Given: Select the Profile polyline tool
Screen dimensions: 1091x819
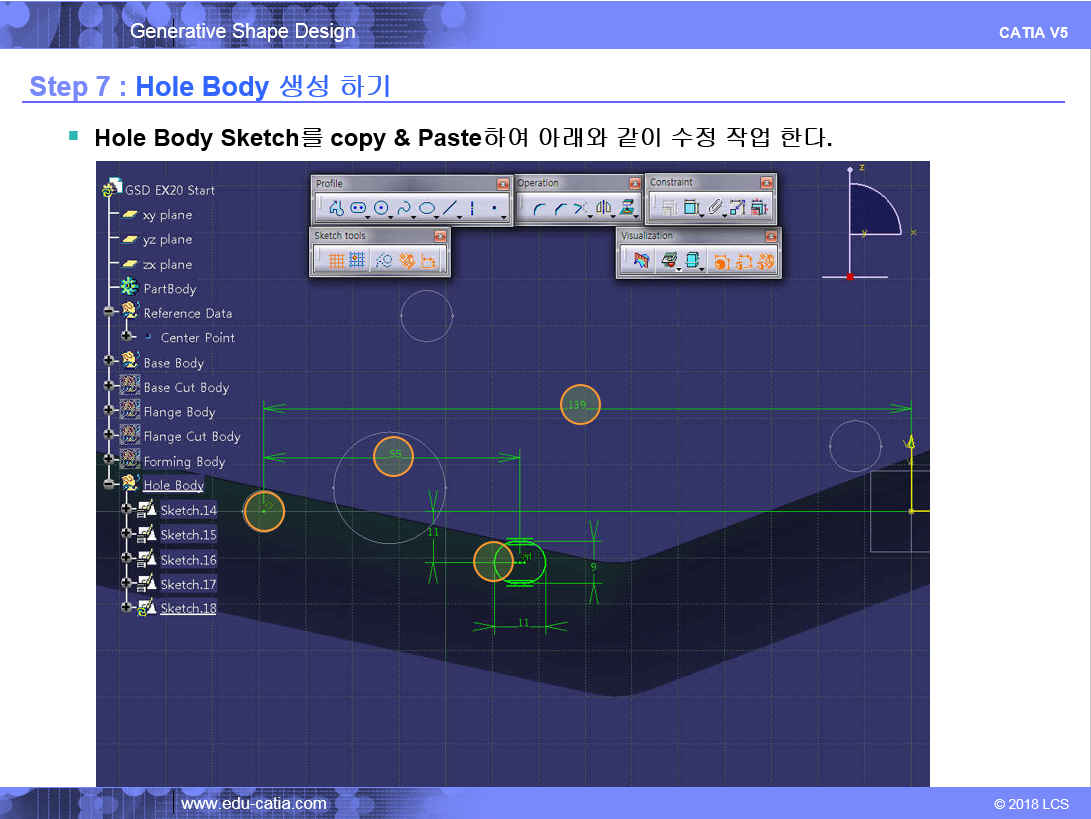Looking at the screenshot, I should 335,208.
